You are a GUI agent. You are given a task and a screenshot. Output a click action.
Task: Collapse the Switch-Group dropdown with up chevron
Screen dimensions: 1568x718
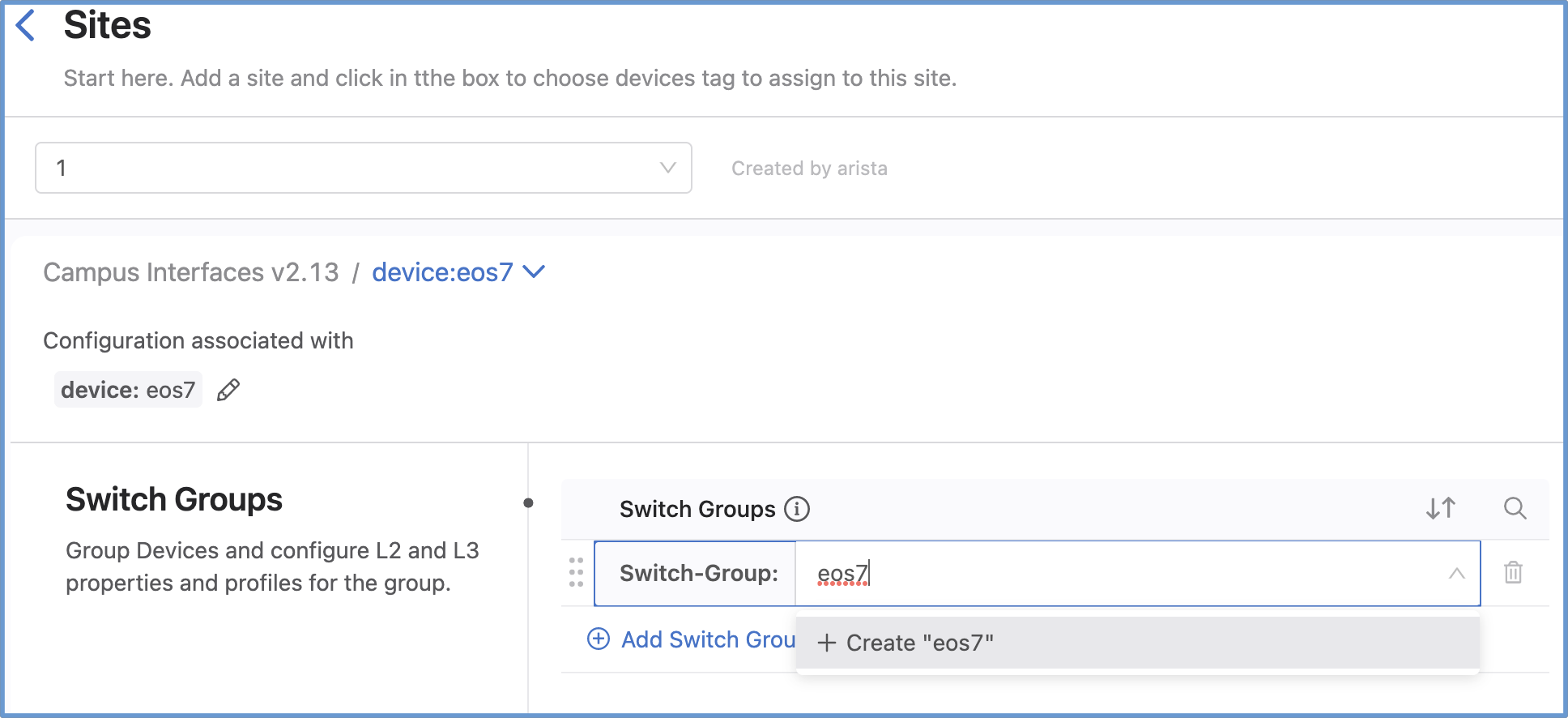(1456, 574)
